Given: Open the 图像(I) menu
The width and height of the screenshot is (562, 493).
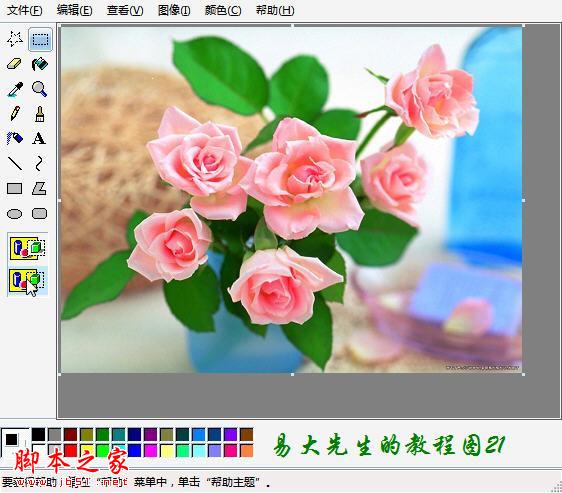Looking at the screenshot, I should 174,10.
